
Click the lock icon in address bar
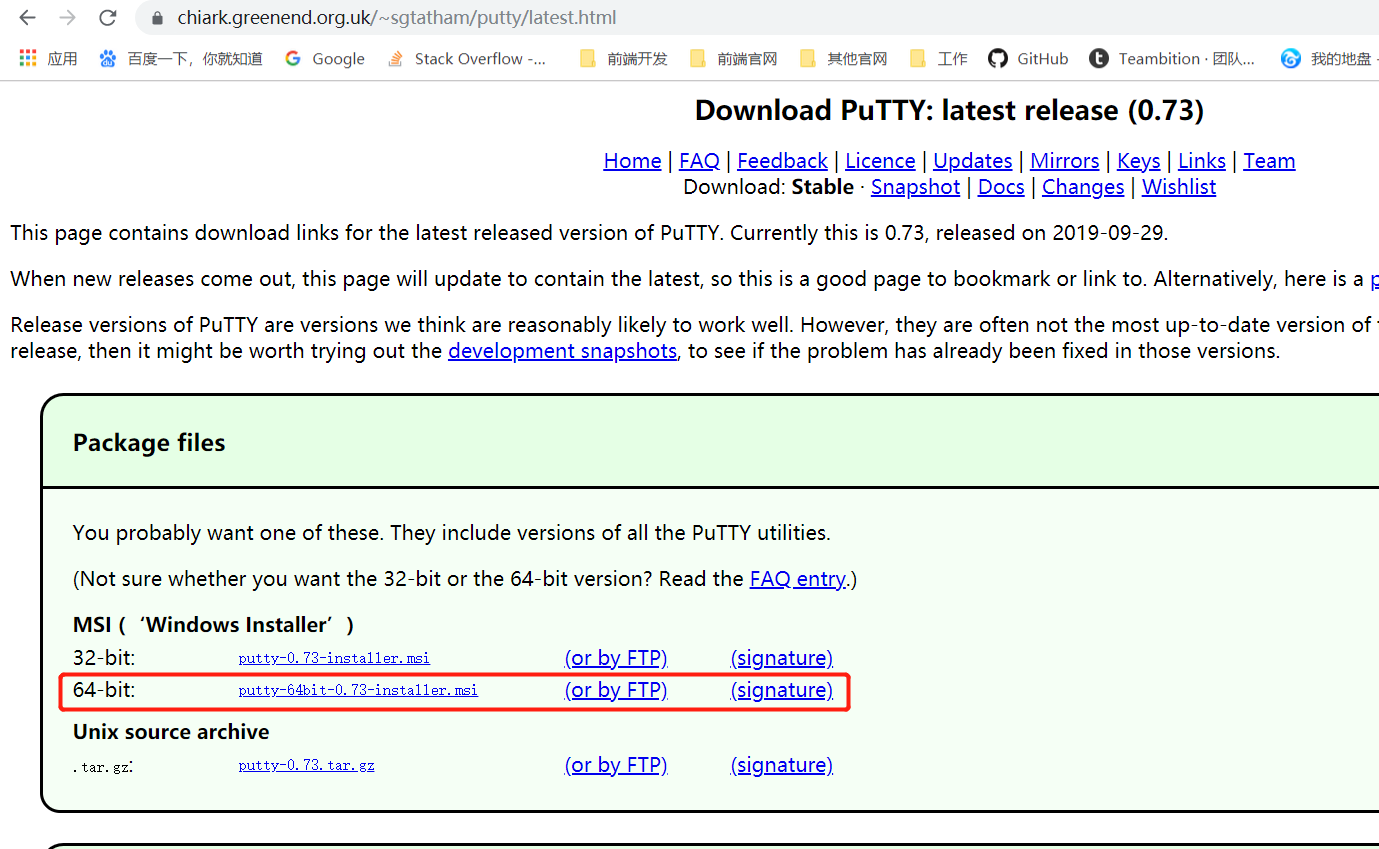[x=156, y=18]
